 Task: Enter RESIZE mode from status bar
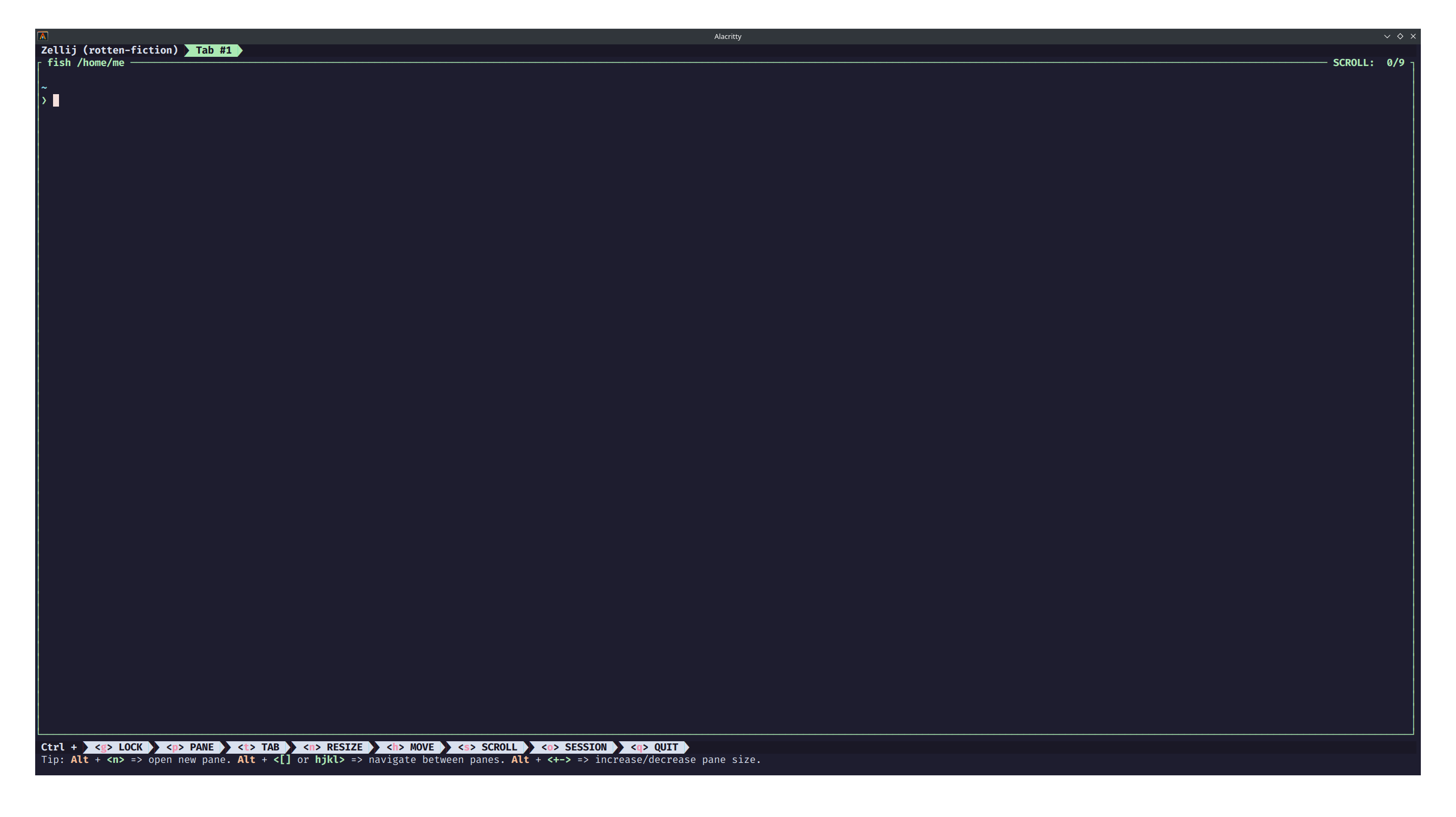click(x=332, y=747)
